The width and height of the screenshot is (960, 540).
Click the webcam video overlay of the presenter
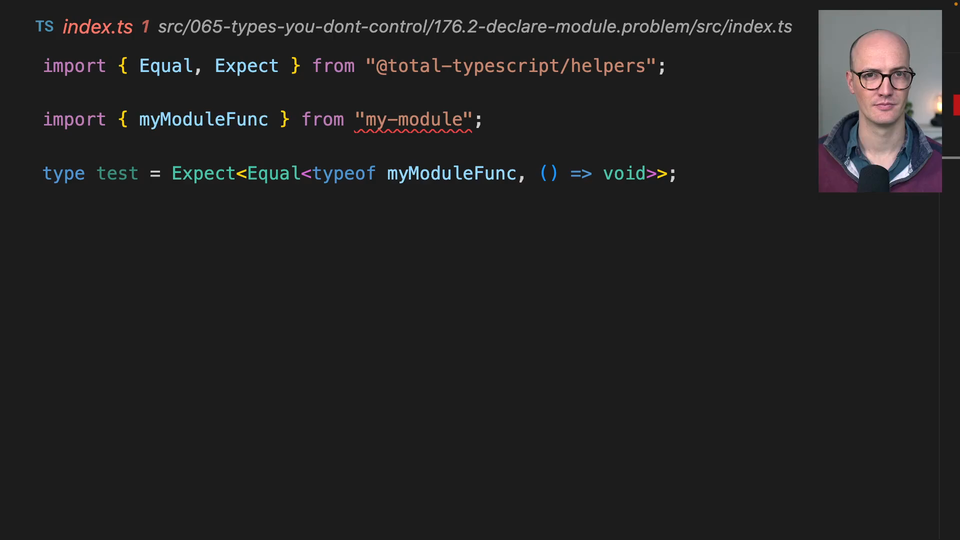879,101
